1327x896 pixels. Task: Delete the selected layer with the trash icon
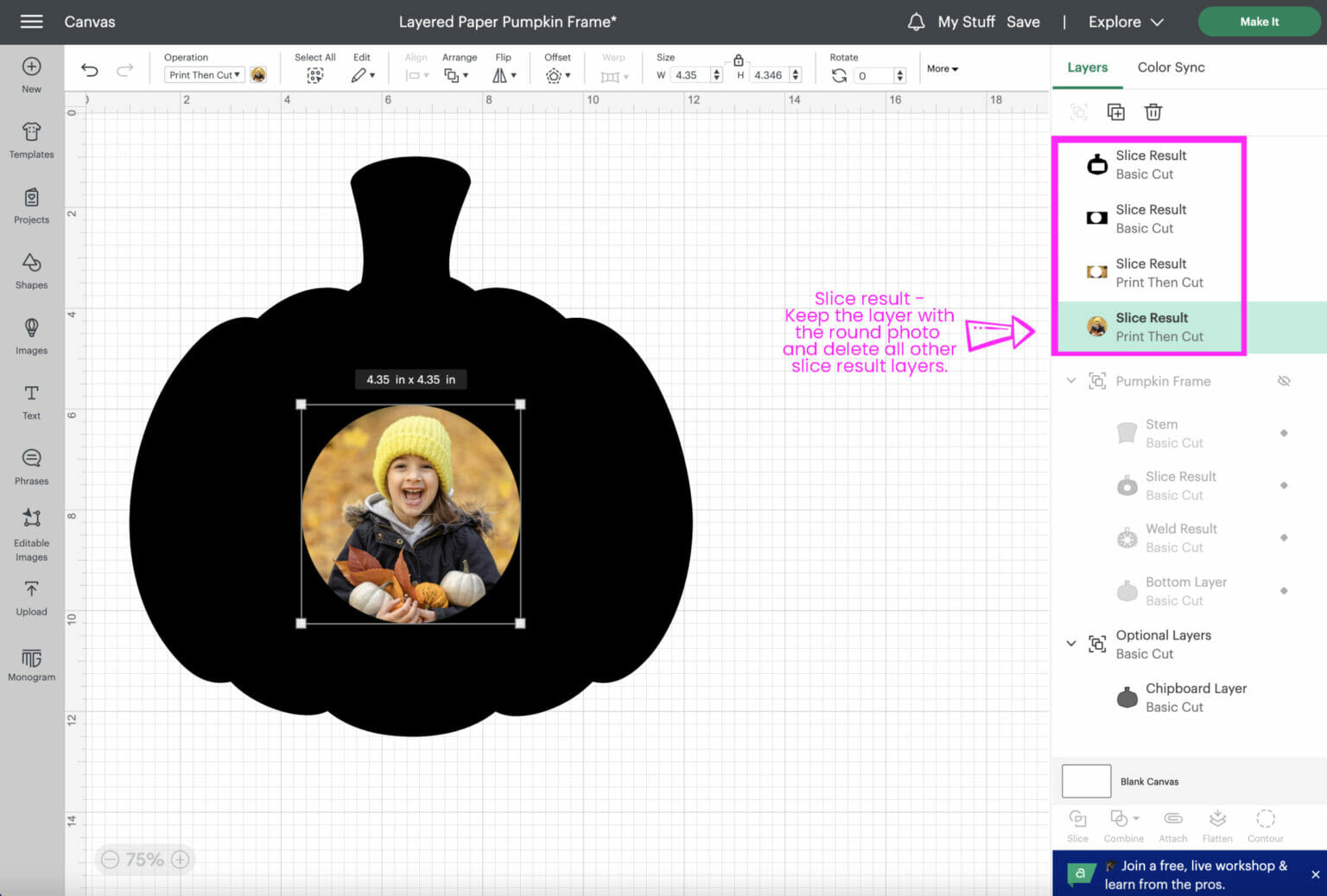click(x=1153, y=112)
